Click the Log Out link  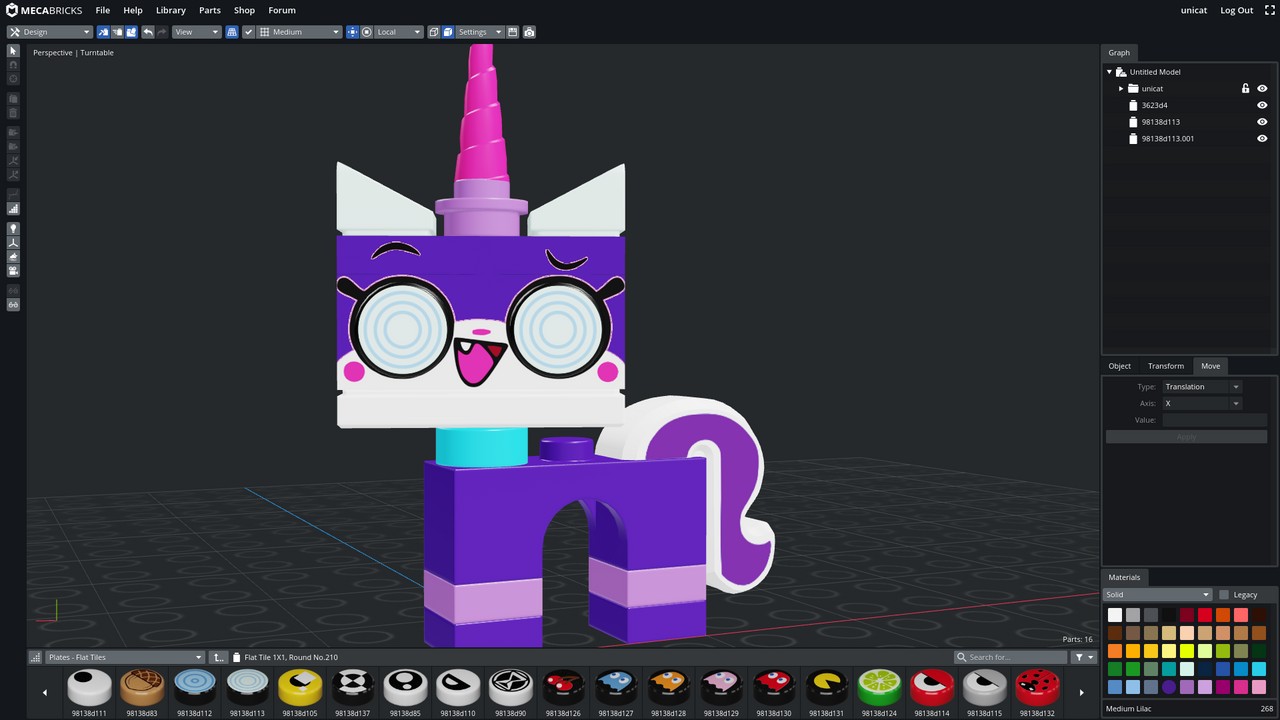[1237, 10]
